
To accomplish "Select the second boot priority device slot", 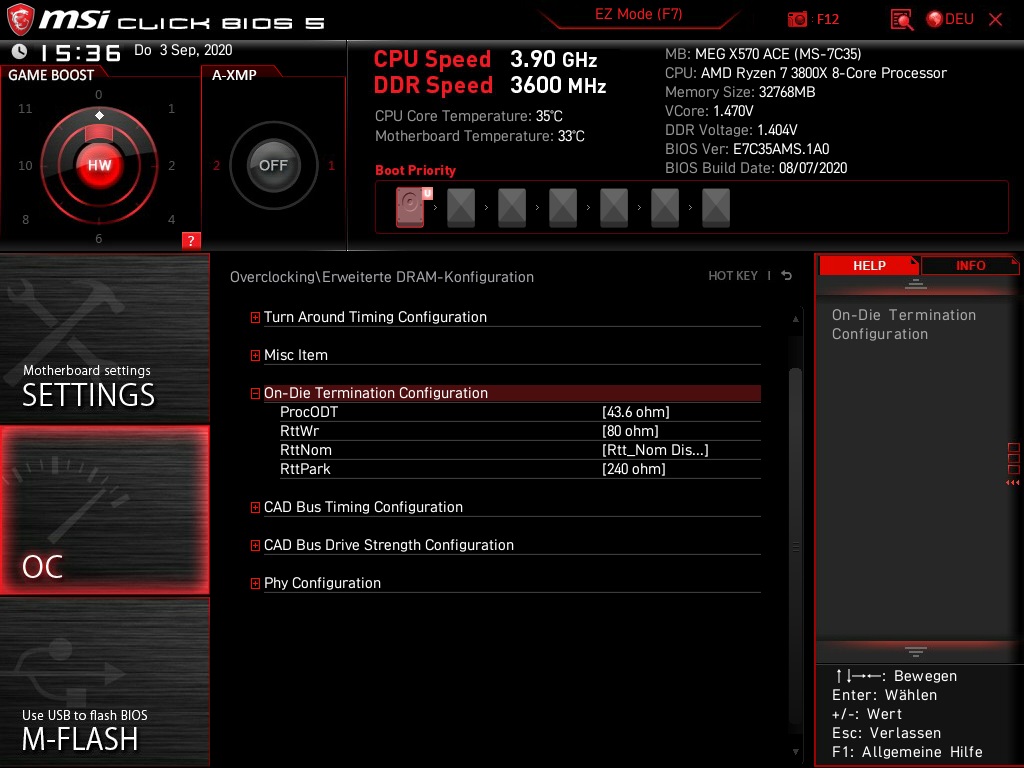I will click(460, 208).
